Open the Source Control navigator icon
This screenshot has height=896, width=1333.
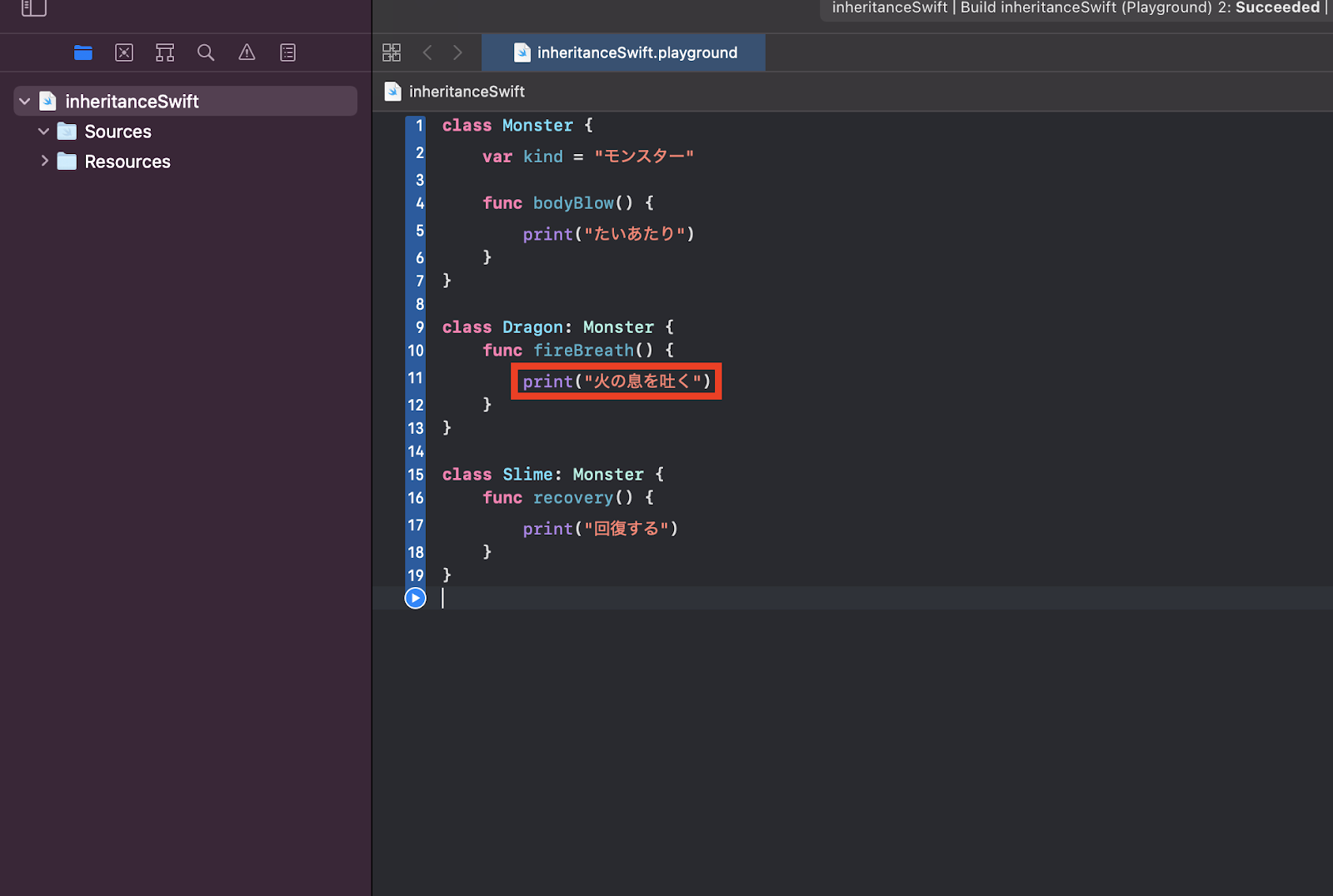124,52
